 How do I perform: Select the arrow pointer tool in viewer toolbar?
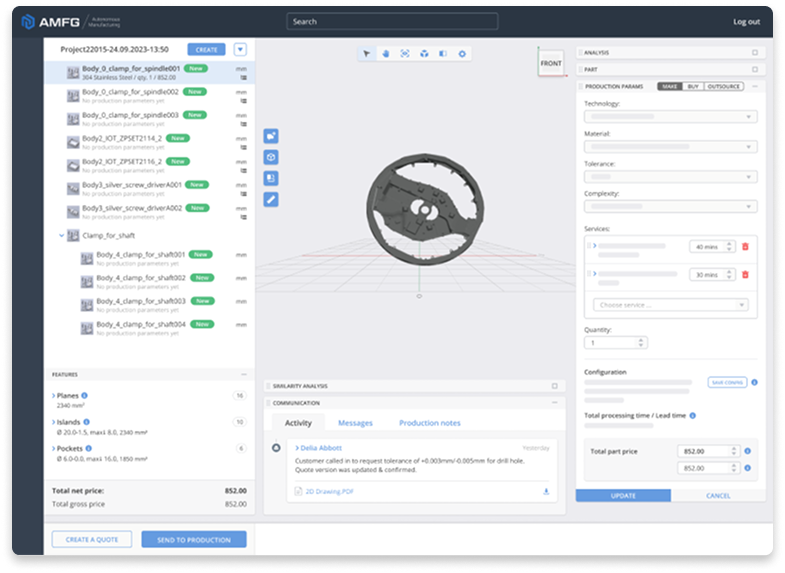[366, 54]
